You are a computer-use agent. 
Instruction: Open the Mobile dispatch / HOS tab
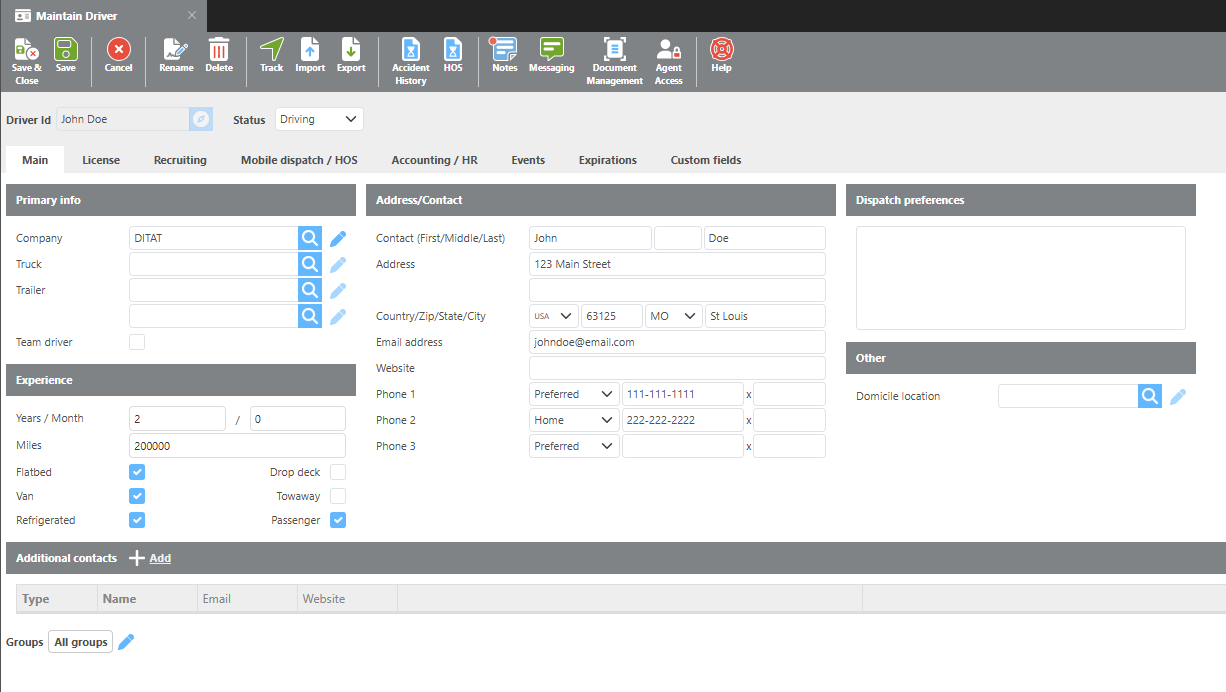point(299,160)
